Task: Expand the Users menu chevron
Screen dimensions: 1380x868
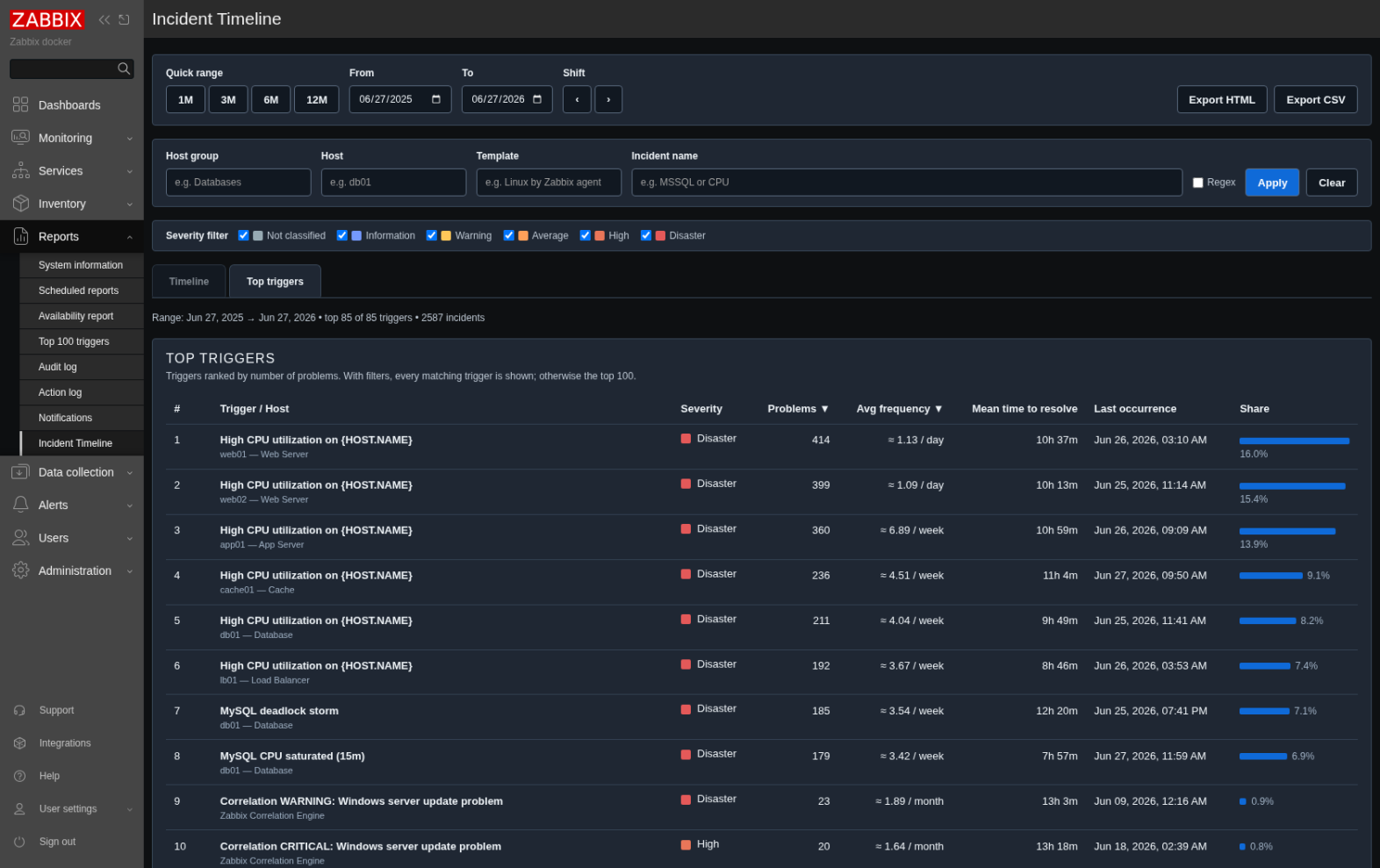Action: [x=130, y=539]
